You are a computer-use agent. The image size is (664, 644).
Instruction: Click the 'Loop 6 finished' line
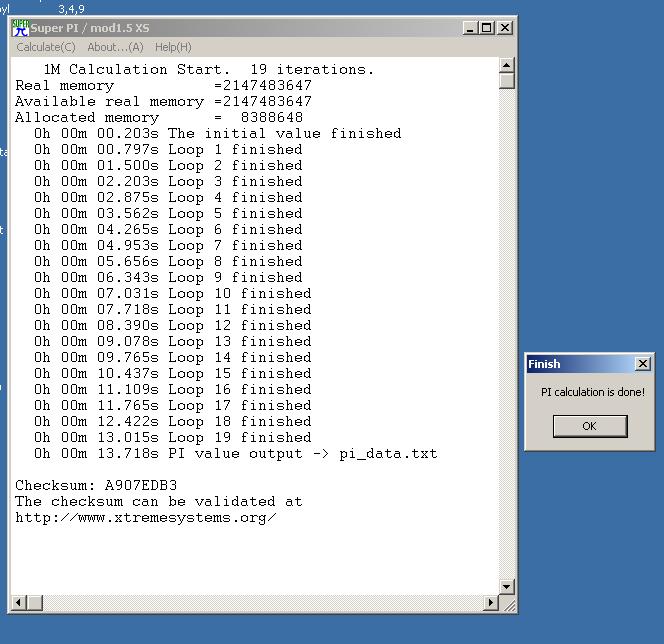168,229
